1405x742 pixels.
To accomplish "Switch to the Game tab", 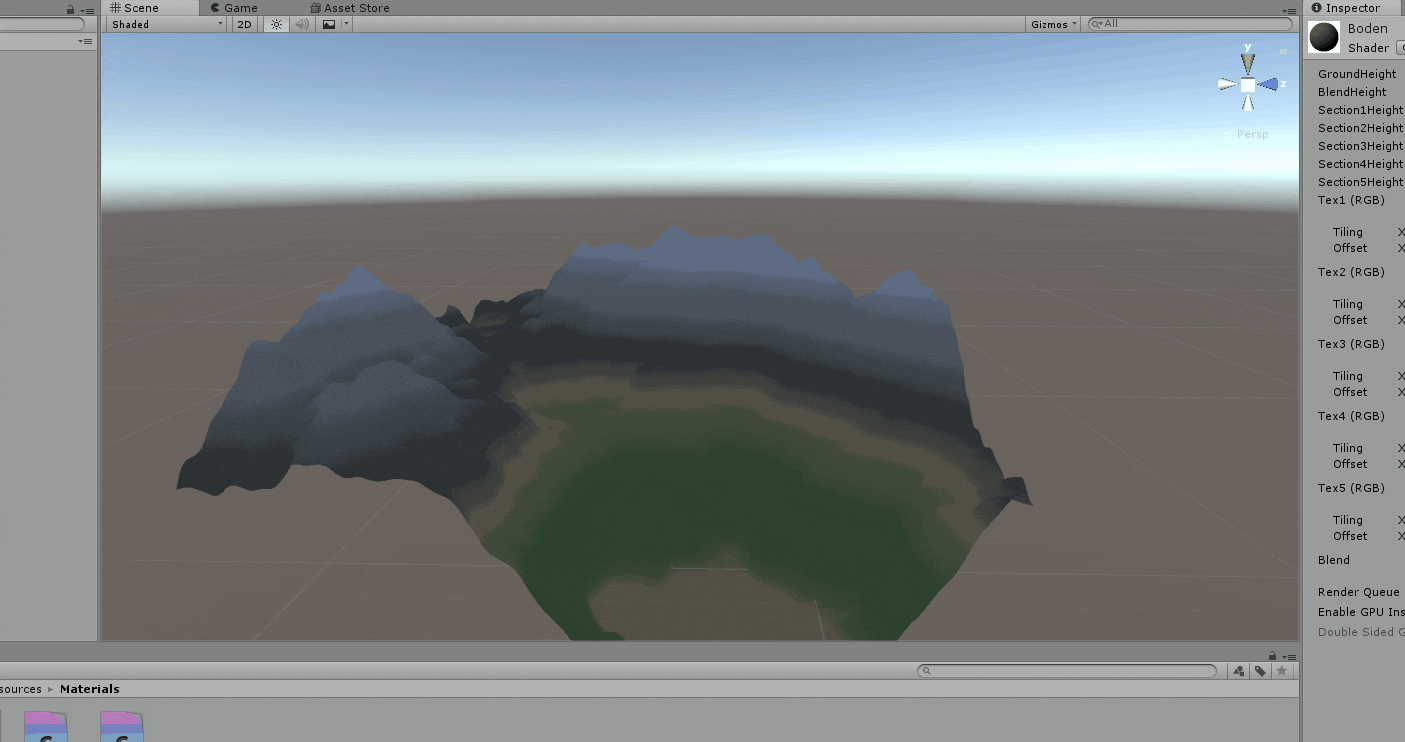I will [234, 7].
